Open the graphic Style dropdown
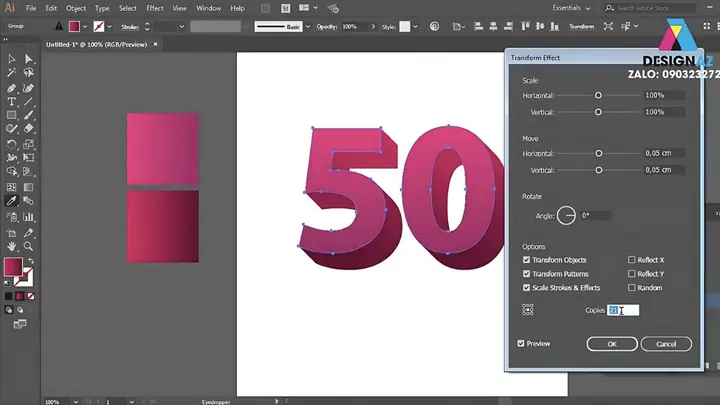Screen dimensions: 720x405 [x=415, y=27]
